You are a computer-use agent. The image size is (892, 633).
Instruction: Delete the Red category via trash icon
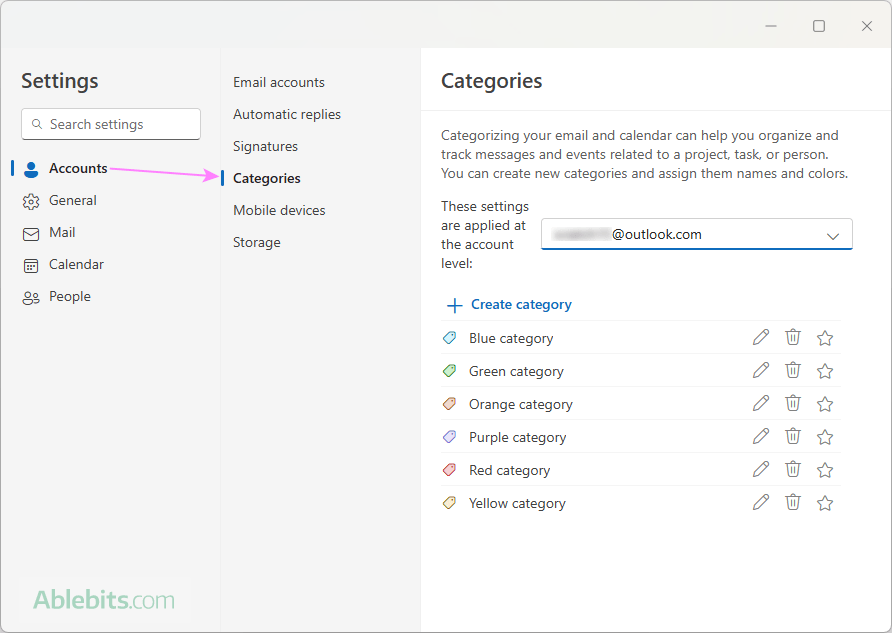click(793, 469)
